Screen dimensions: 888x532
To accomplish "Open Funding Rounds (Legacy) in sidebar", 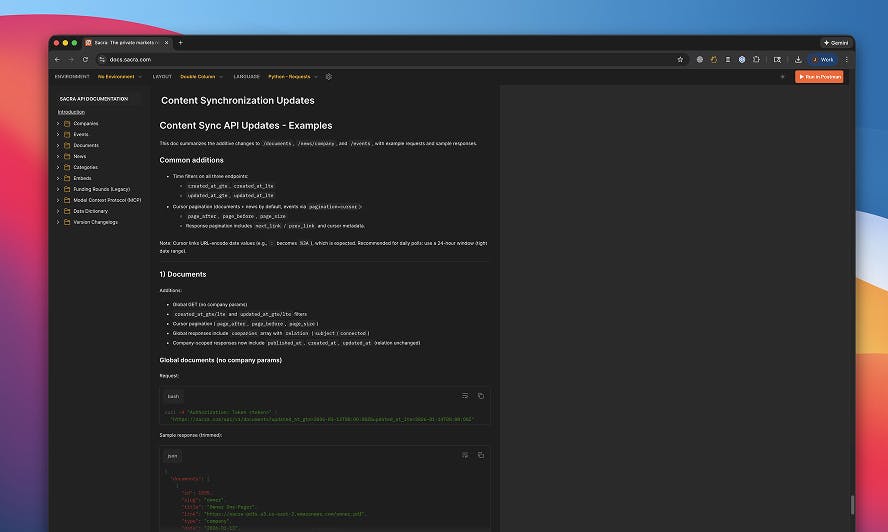I will (101, 189).
